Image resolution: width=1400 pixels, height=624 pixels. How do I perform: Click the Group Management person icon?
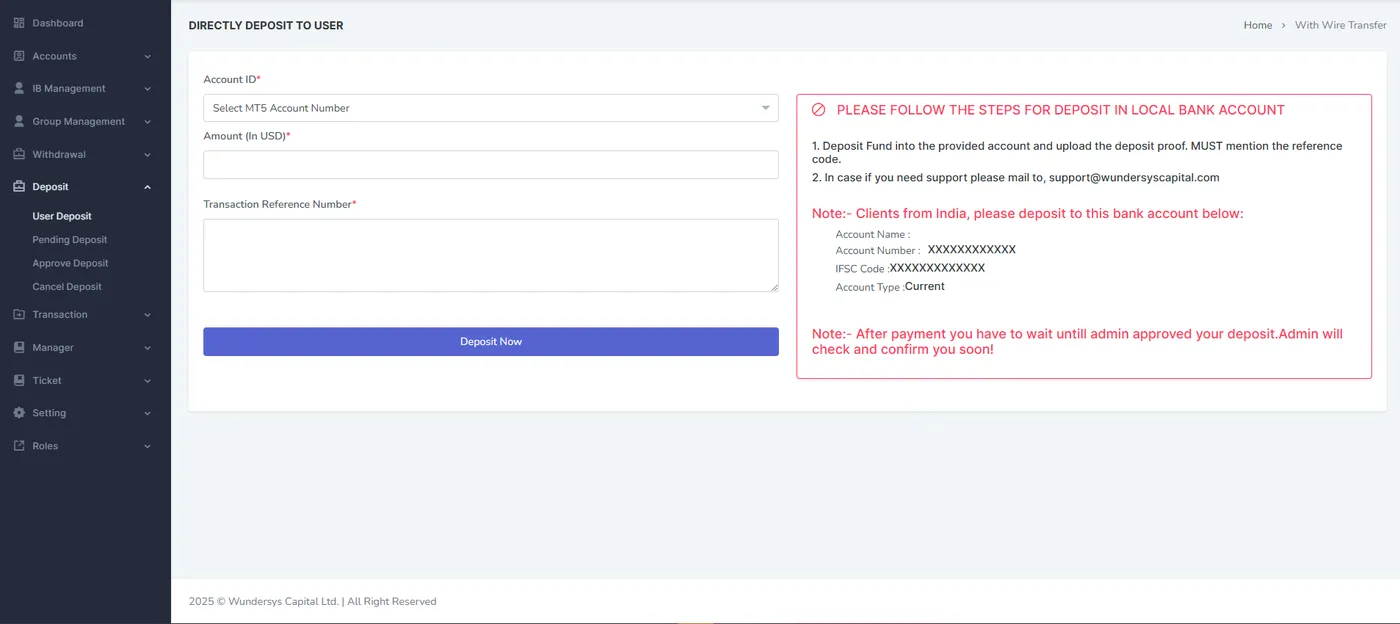19,122
